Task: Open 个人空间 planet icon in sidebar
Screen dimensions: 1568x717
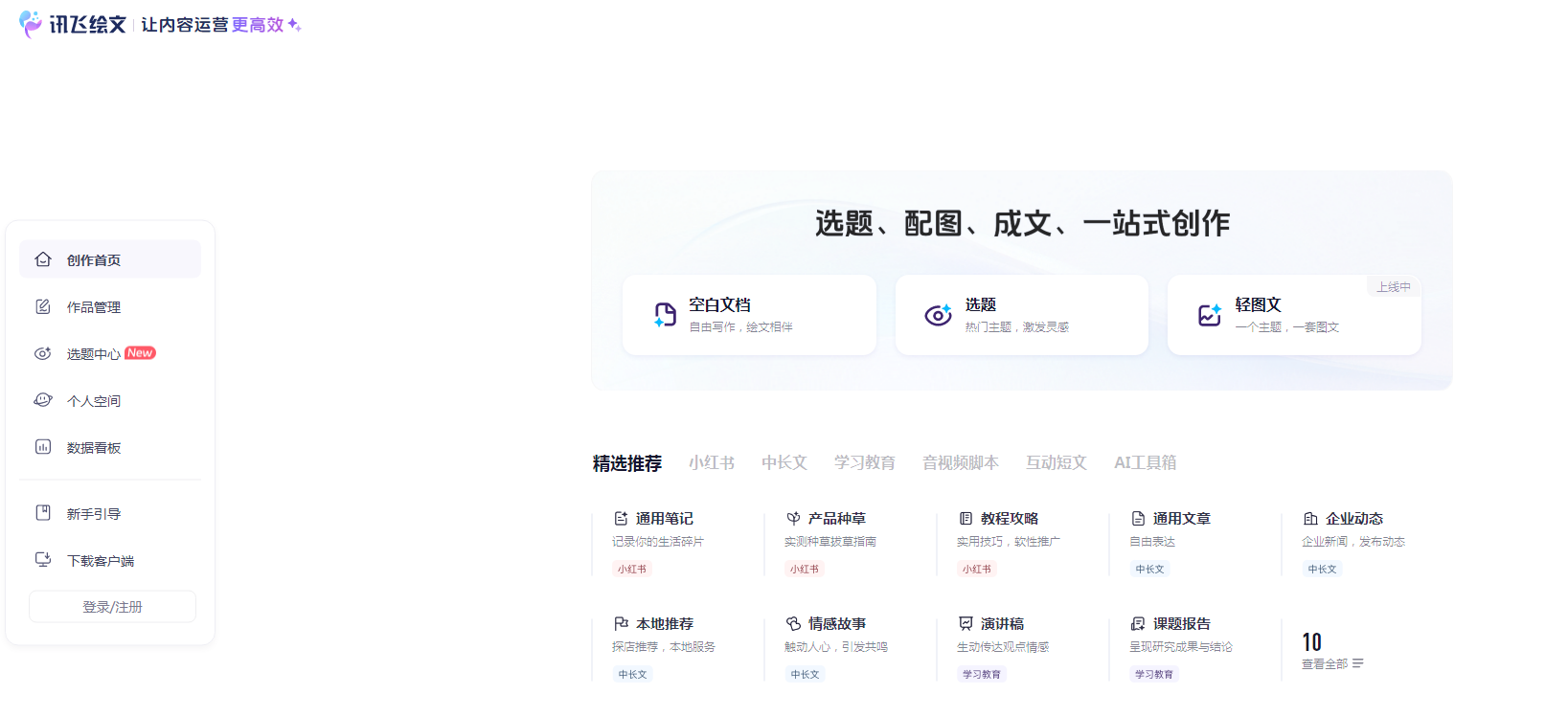Action: click(43, 400)
